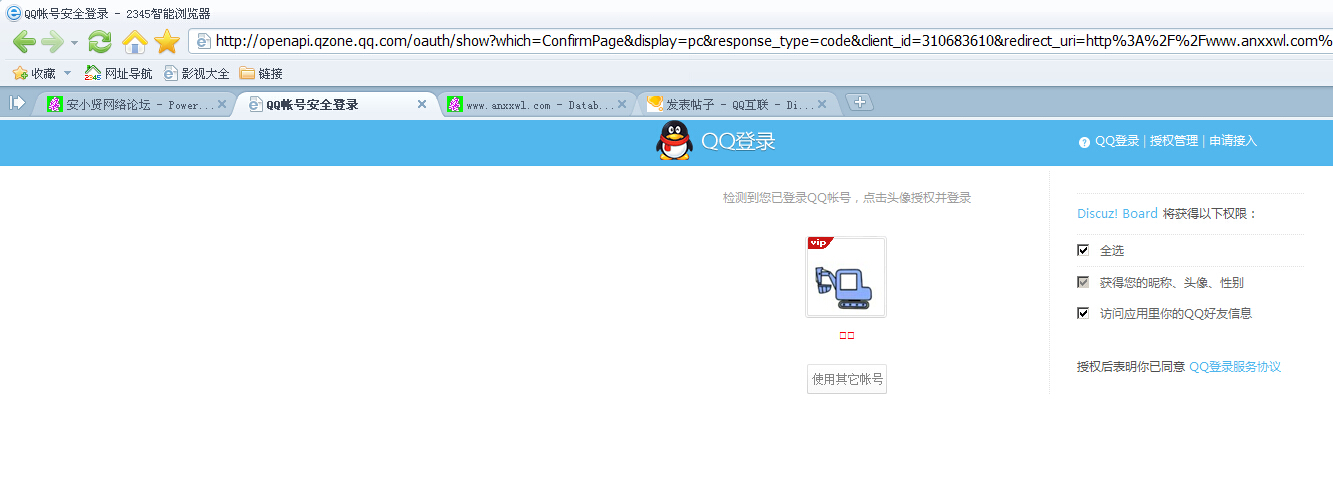Switch to www.anxxwl.com Database tab

tap(538, 104)
